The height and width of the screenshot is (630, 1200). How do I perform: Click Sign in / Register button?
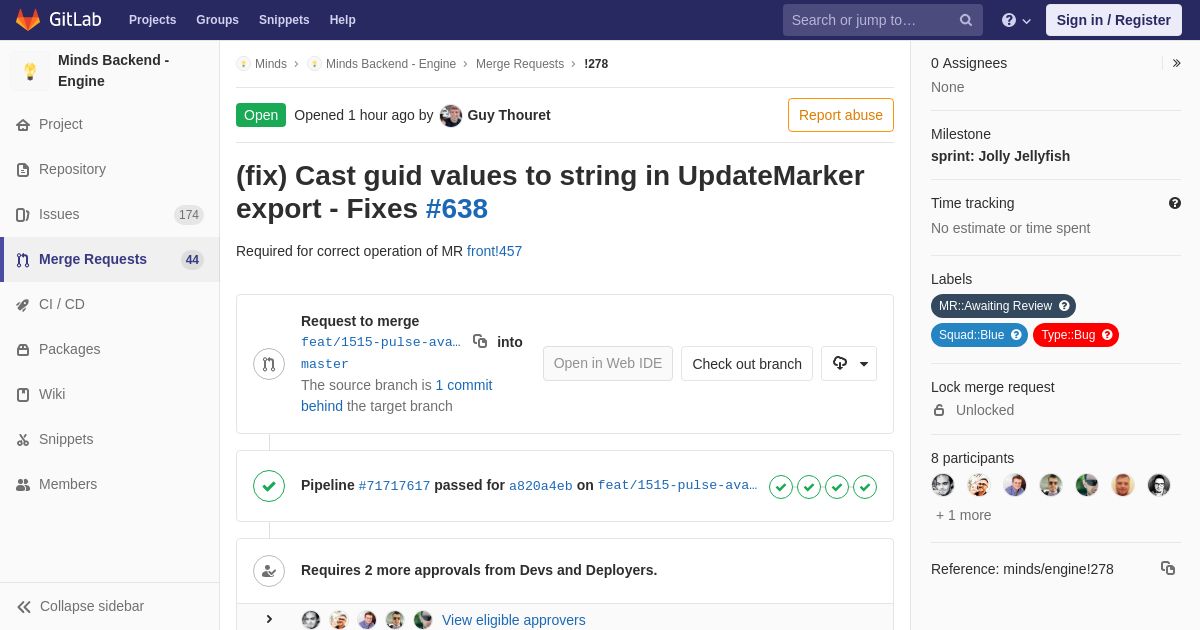[x=1114, y=20]
